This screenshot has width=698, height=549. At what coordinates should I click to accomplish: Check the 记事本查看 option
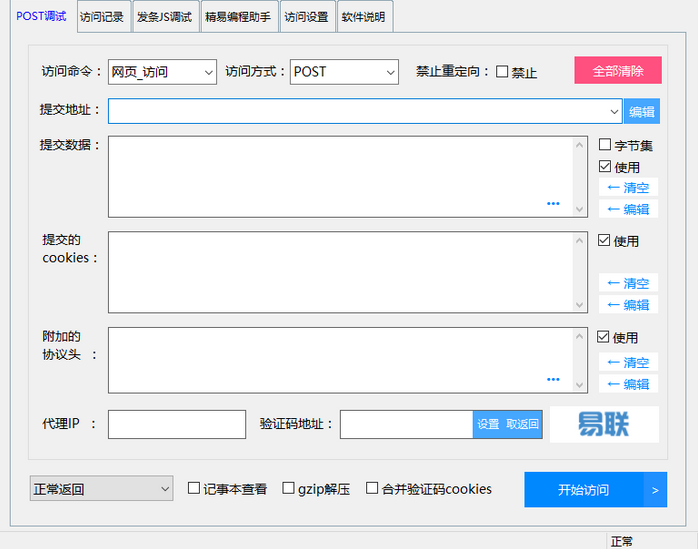coord(195,489)
